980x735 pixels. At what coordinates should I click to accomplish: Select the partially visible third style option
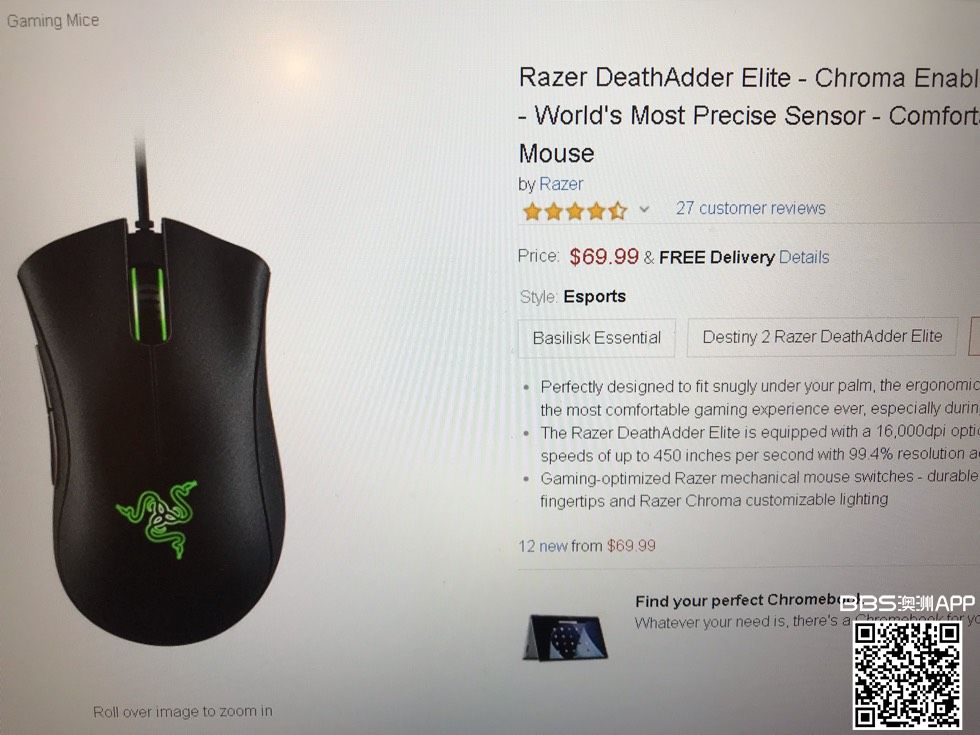click(x=974, y=336)
